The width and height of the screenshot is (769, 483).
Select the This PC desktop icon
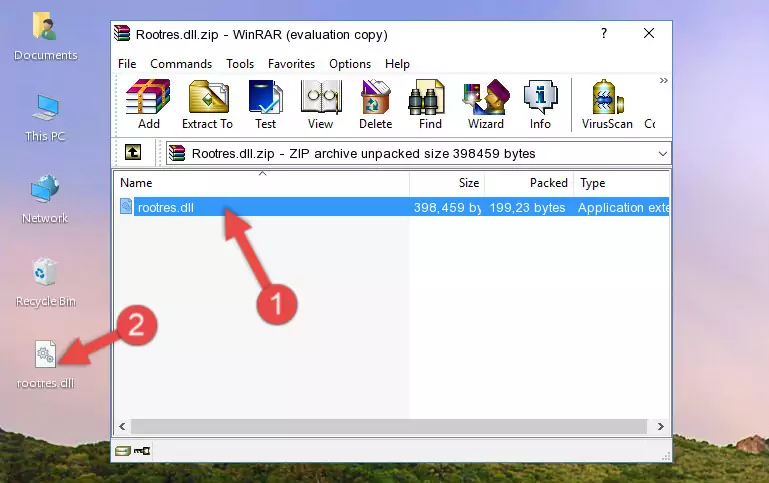tap(45, 118)
